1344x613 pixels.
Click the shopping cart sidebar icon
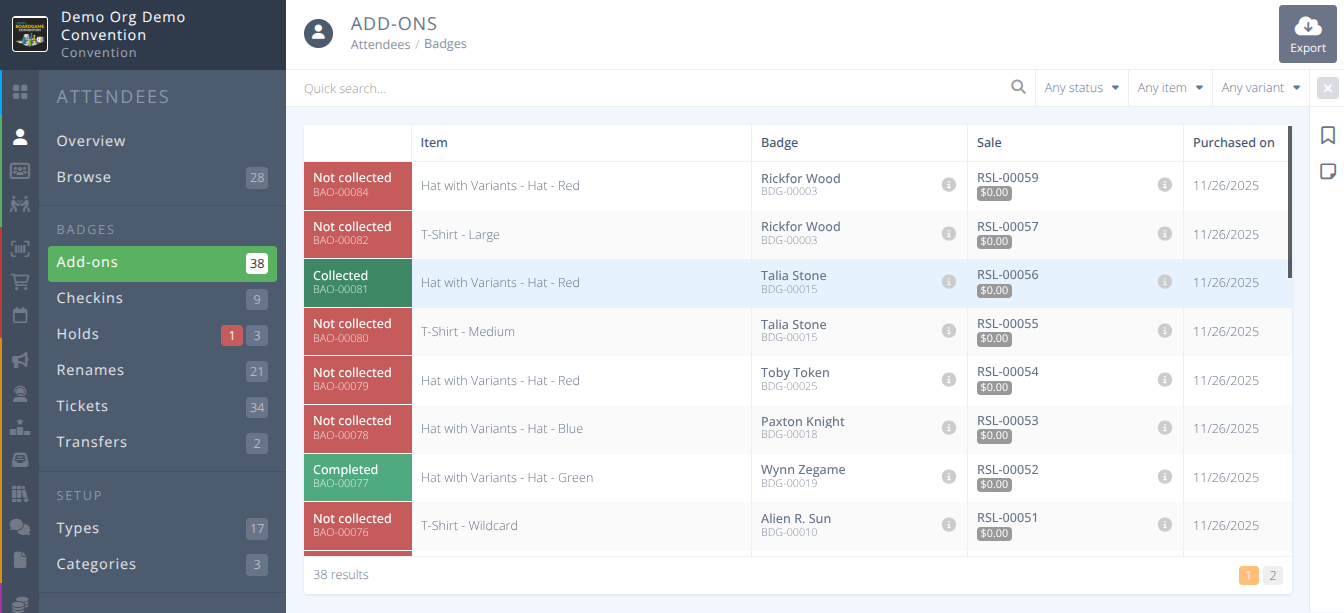[20, 282]
